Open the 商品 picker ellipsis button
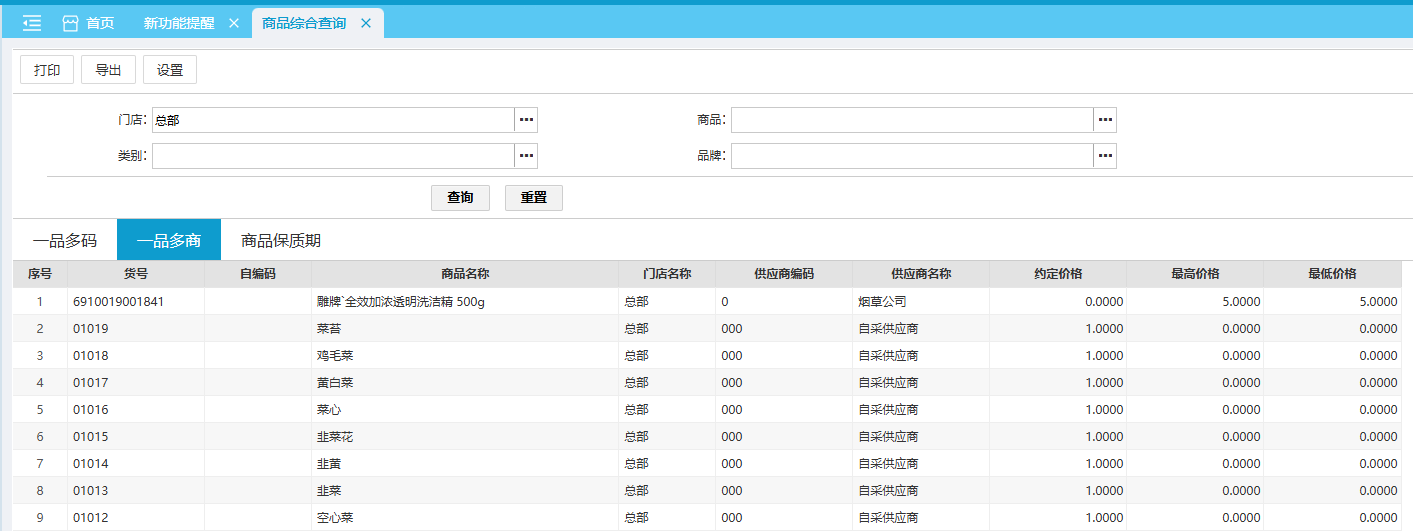Viewport: 1413px width, 531px height. (1105, 120)
